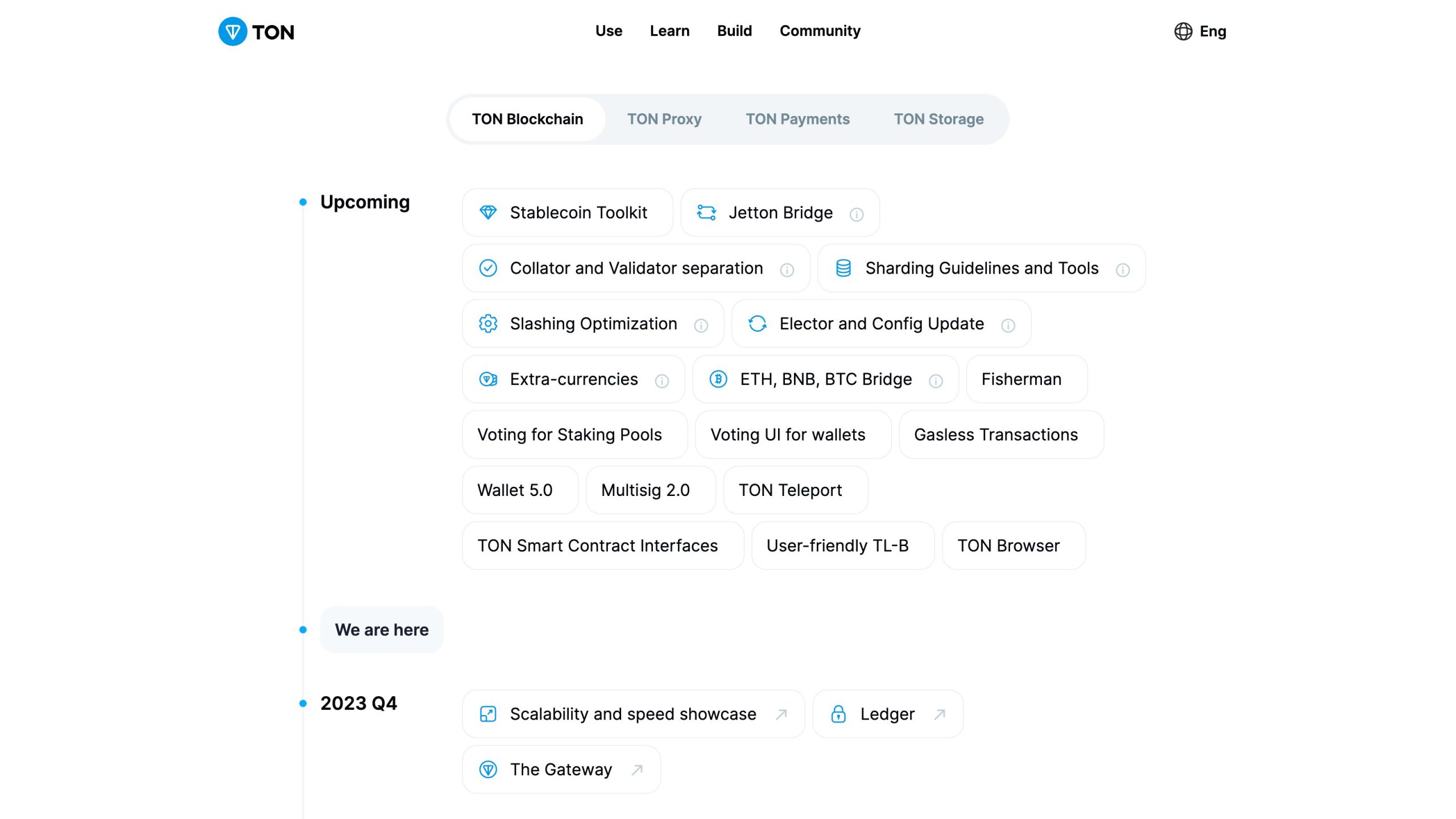
Task: Click the globe language icon
Action: 1183,31
